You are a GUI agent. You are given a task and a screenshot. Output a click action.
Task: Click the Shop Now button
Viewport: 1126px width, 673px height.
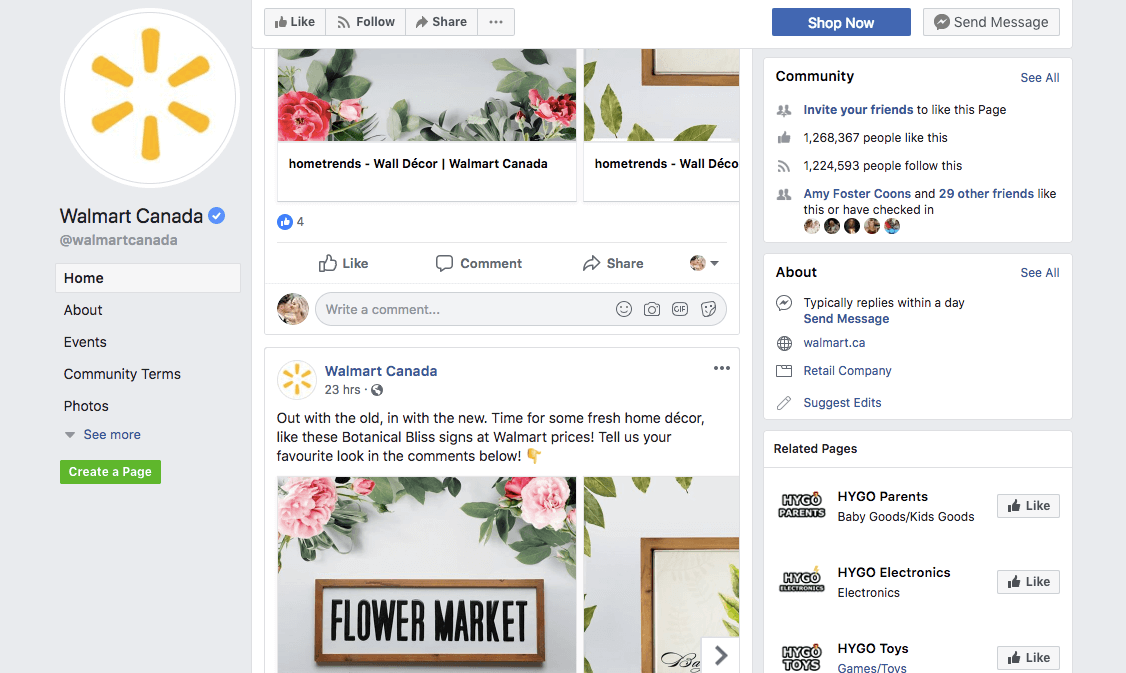coord(841,22)
